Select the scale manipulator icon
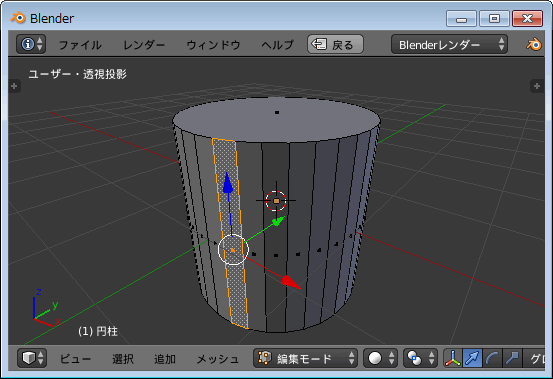This screenshot has width=553, height=379. click(x=512, y=358)
